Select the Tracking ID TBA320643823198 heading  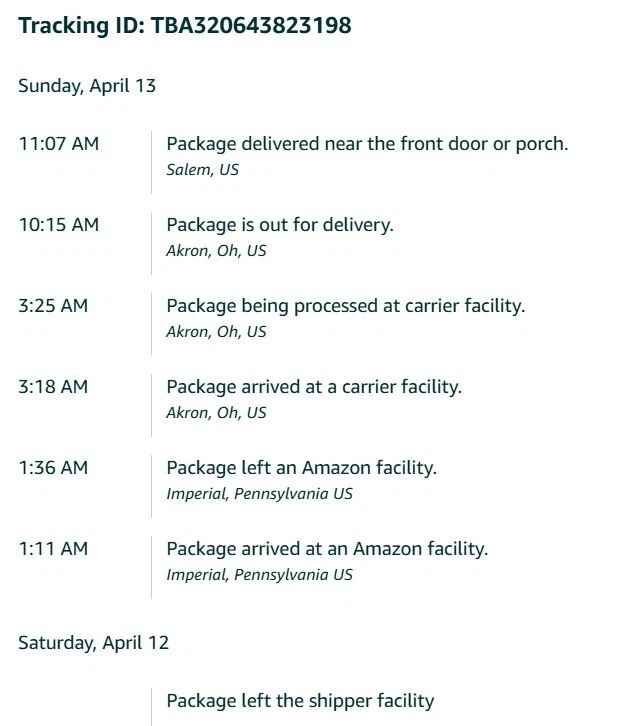pyautogui.click(x=185, y=25)
